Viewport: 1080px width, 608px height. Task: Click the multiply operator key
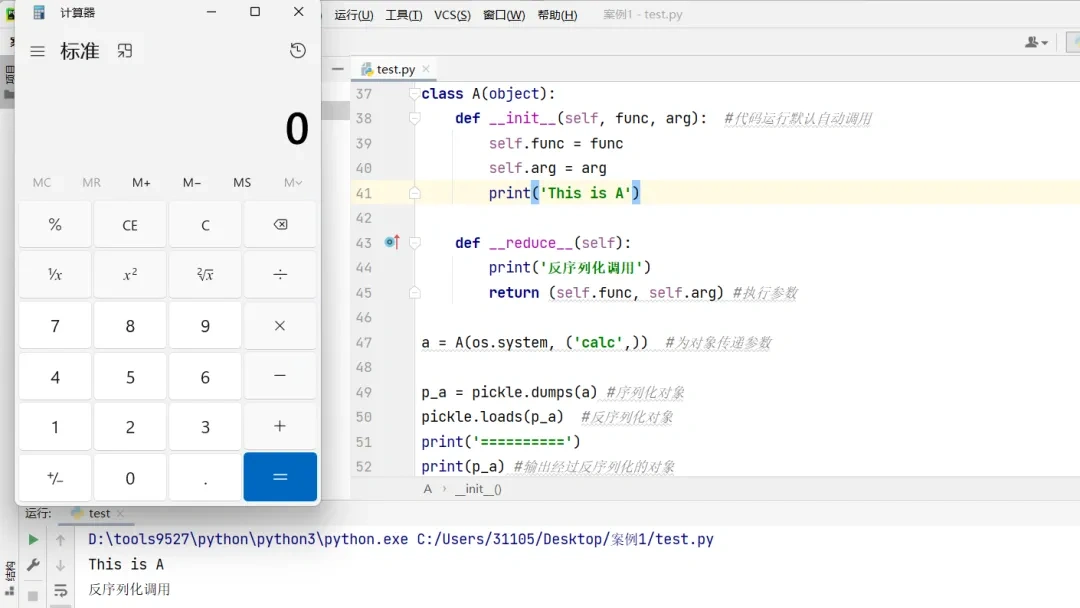click(x=280, y=326)
